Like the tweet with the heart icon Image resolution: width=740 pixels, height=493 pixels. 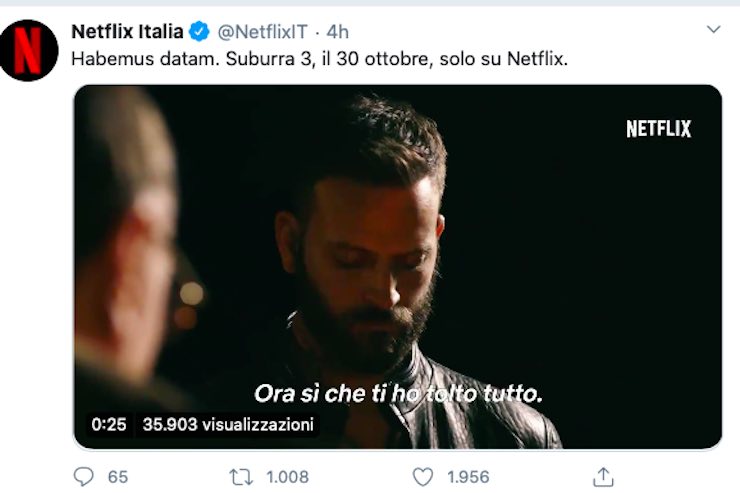424,476
